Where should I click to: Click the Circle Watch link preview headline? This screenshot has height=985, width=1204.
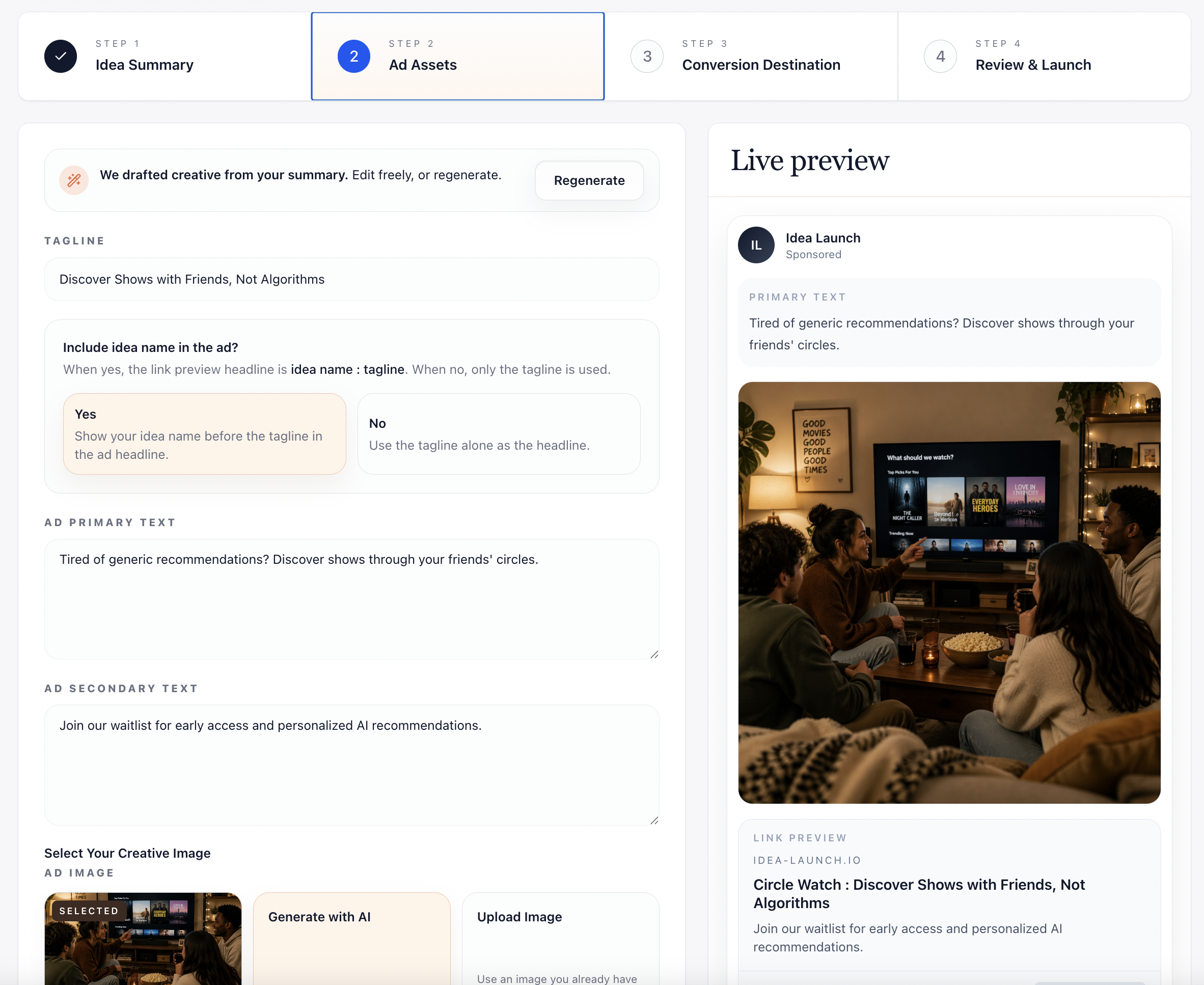pos(919,894)
